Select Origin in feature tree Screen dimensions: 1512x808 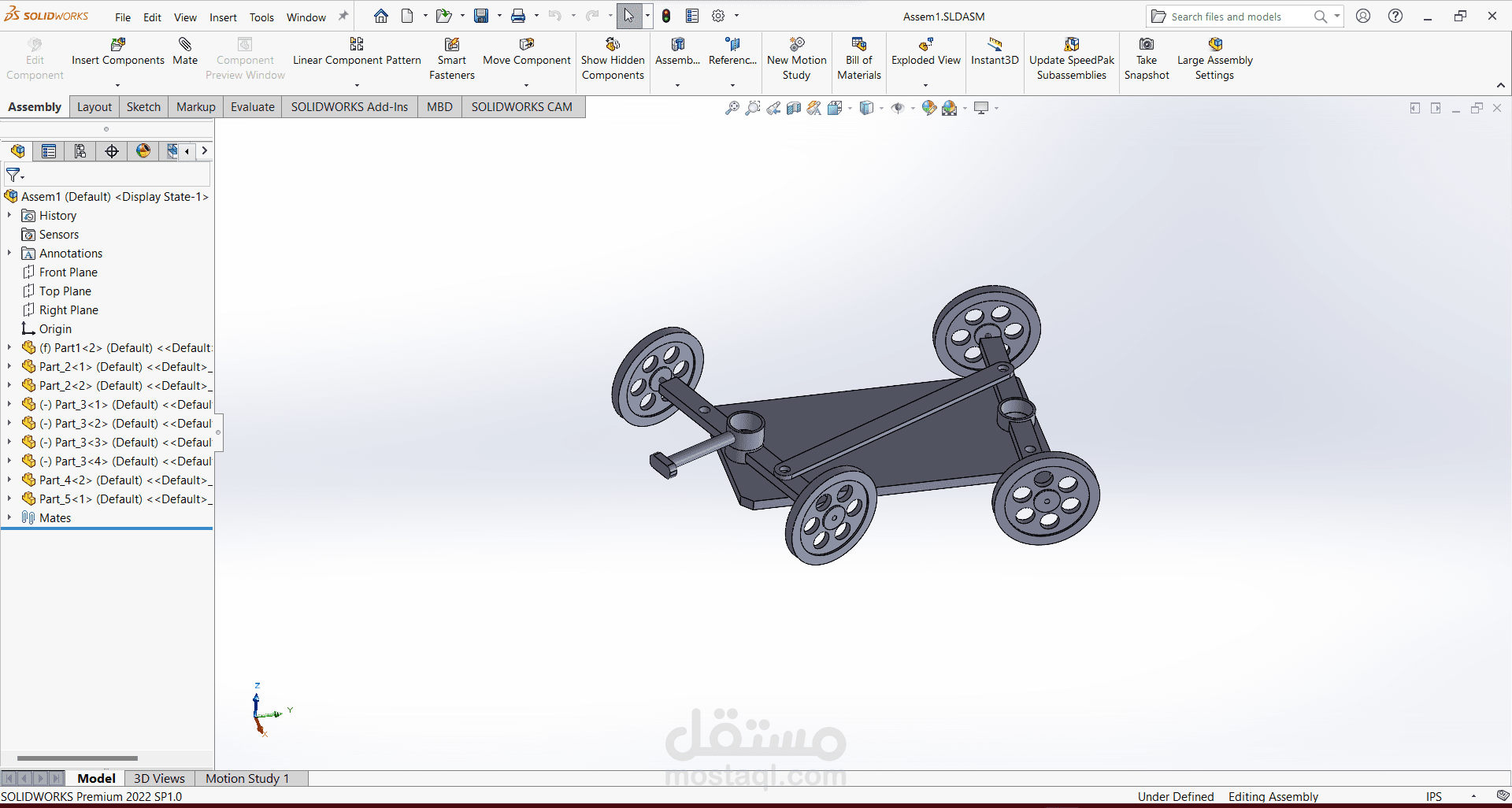coord(55,328)
